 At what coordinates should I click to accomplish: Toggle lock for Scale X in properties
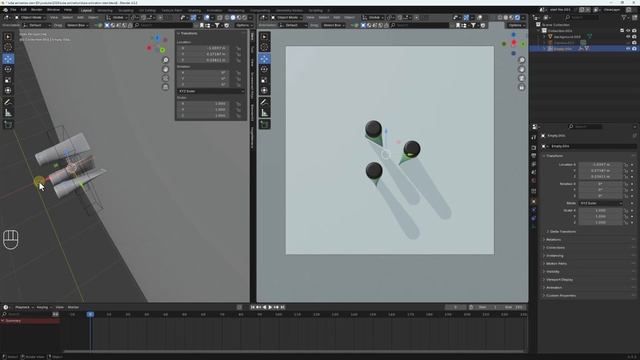point(626,211)
